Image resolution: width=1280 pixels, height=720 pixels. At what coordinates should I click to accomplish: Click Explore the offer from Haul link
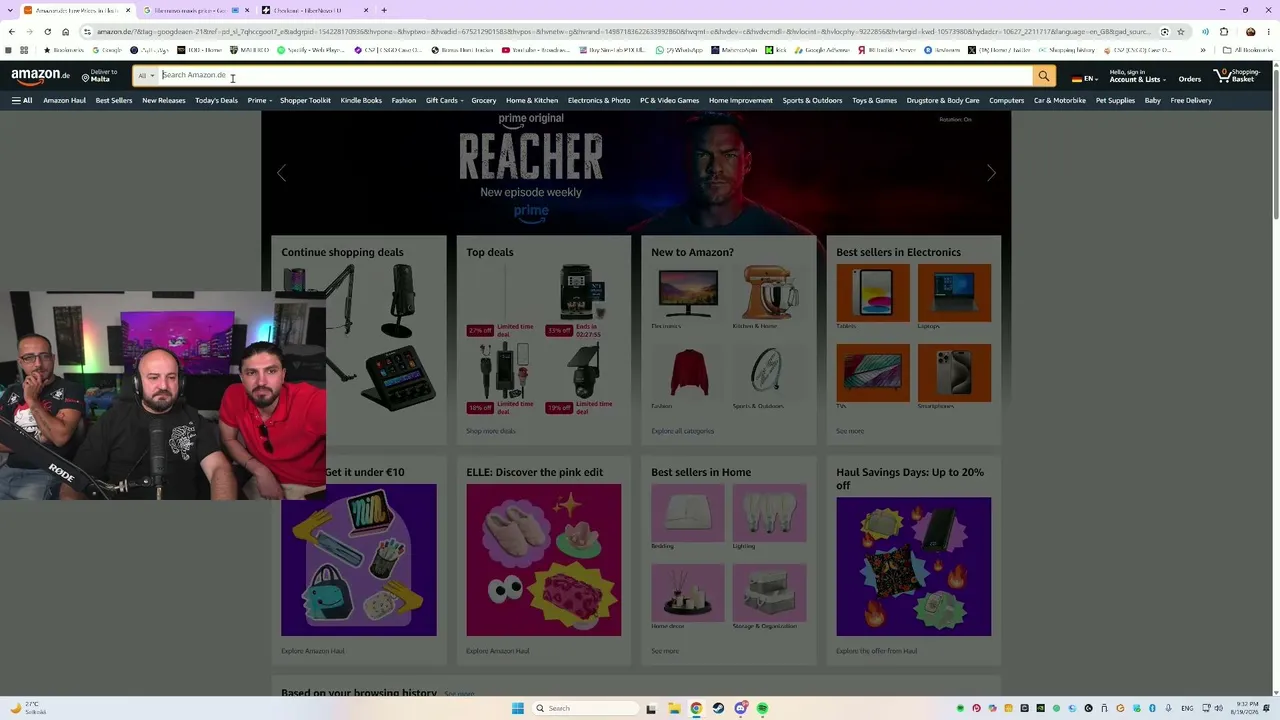[x=877, y=651]
